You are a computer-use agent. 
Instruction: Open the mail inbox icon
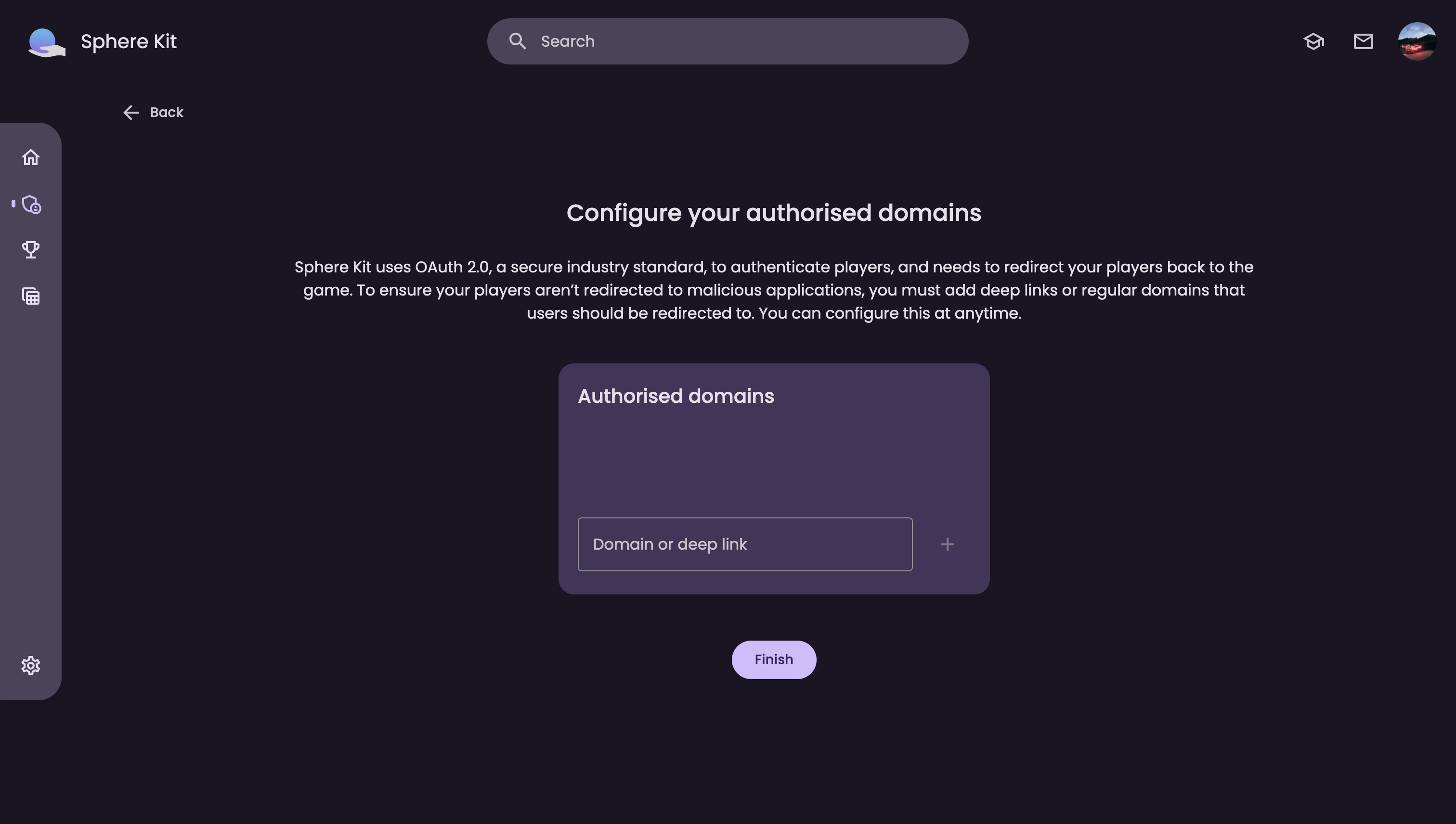click(x=1363, y=41)
